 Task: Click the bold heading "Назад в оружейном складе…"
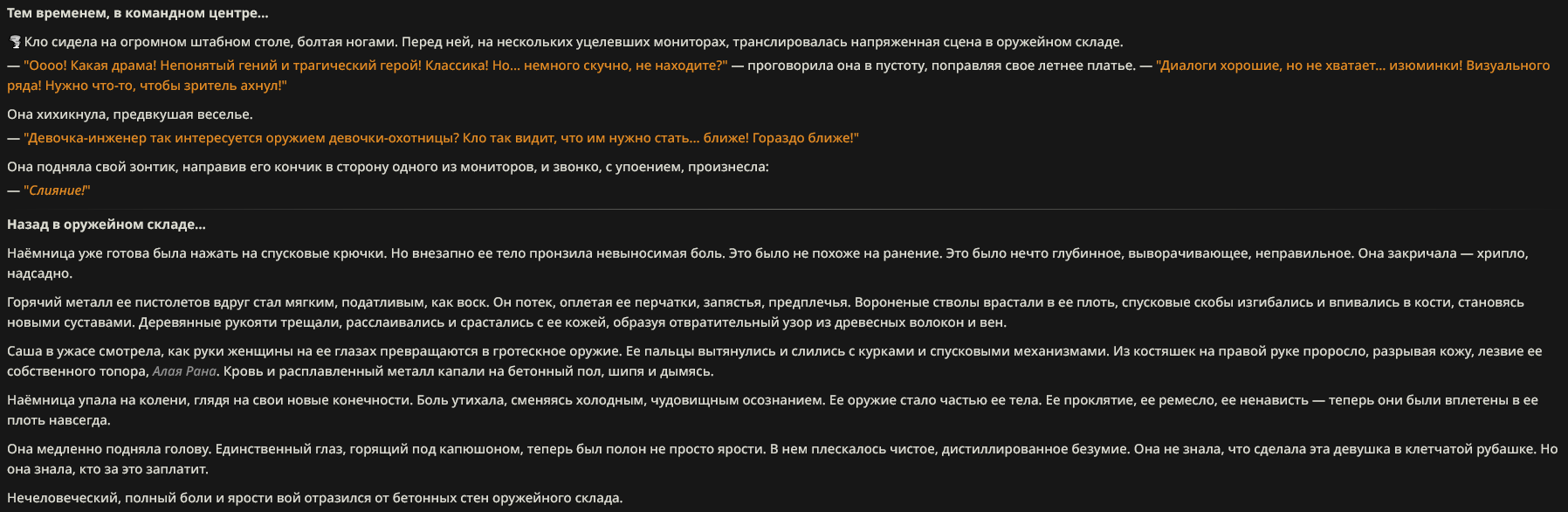click(x=107, y=225)
